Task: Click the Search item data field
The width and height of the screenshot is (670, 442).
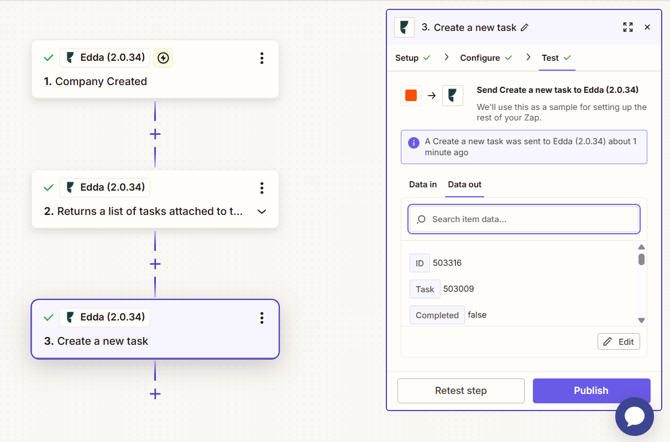Action: pyautogui.click(x=524, y=219)
